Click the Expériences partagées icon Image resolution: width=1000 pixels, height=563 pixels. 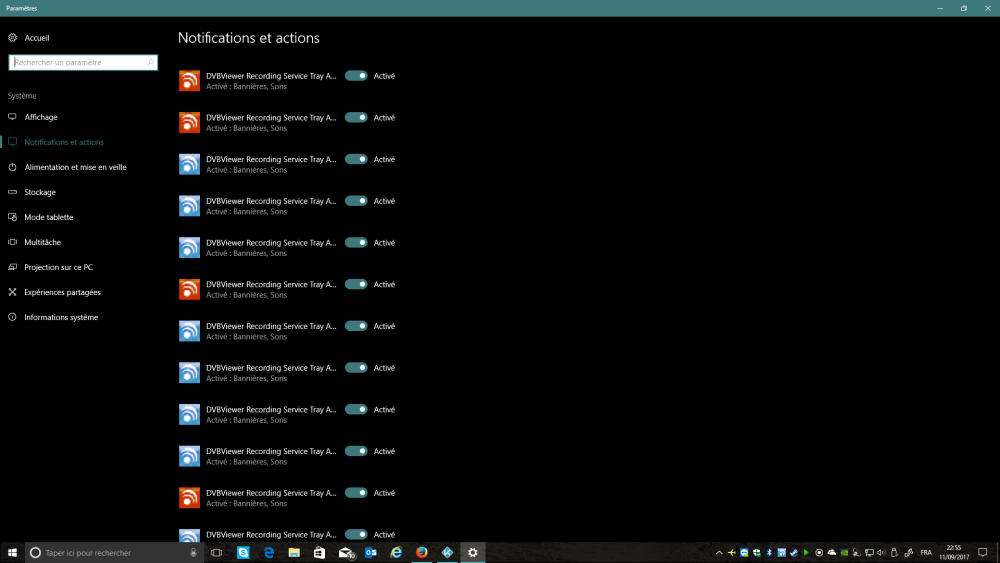pos(12,292)
